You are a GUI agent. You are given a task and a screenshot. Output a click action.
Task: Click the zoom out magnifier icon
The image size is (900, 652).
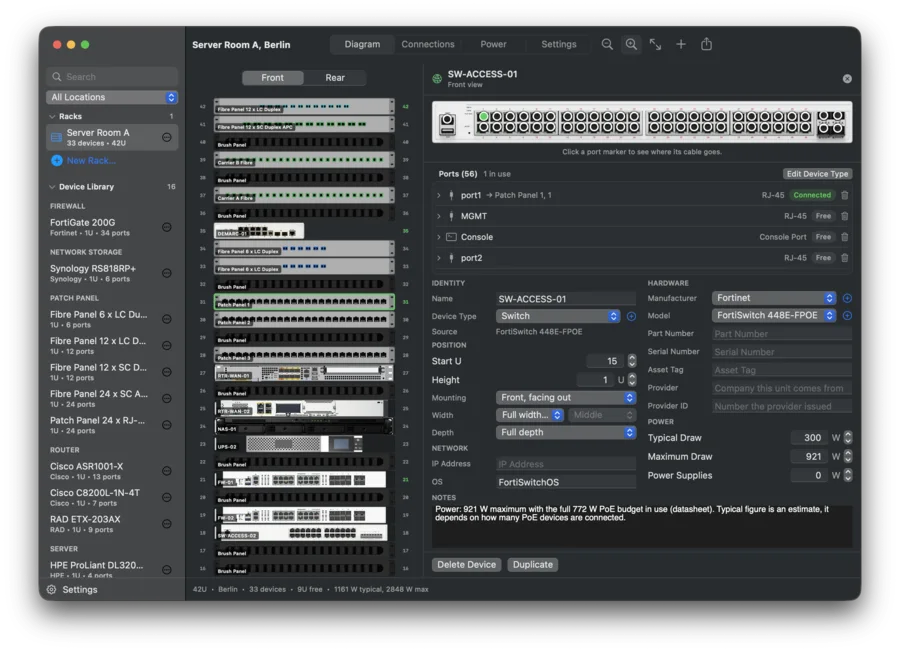pyautogui.click(x=607, y=44)
